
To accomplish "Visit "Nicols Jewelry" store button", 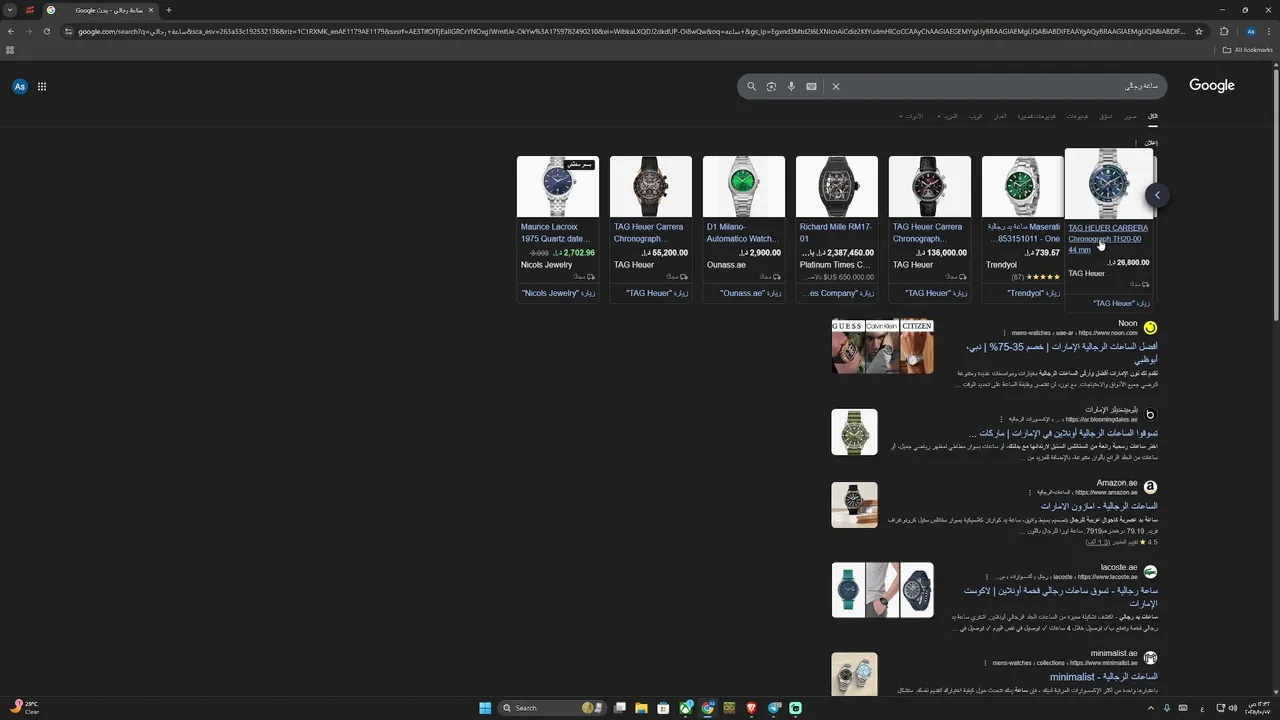I will [558, 293].
